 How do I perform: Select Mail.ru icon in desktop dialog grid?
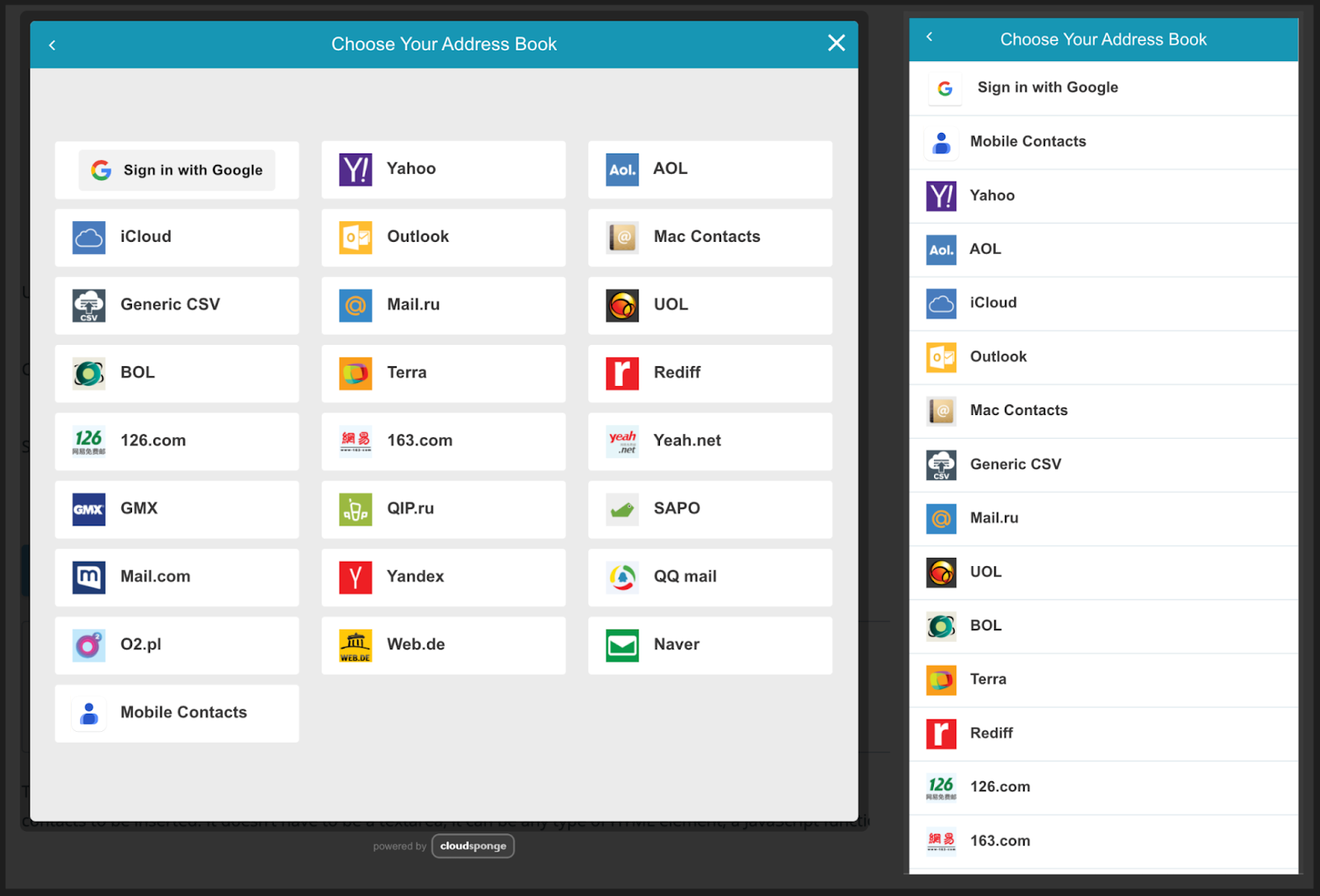[356, 305]
